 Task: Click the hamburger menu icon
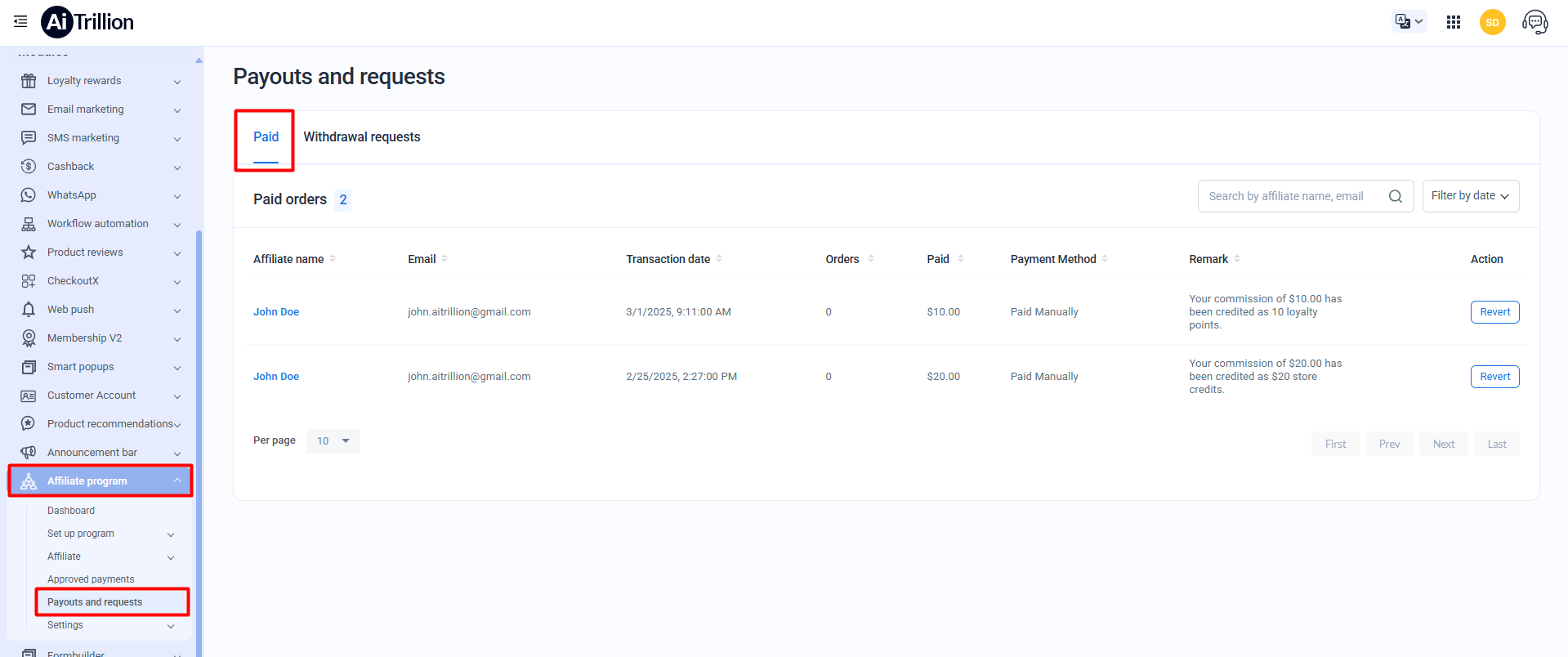click(20, 22)
